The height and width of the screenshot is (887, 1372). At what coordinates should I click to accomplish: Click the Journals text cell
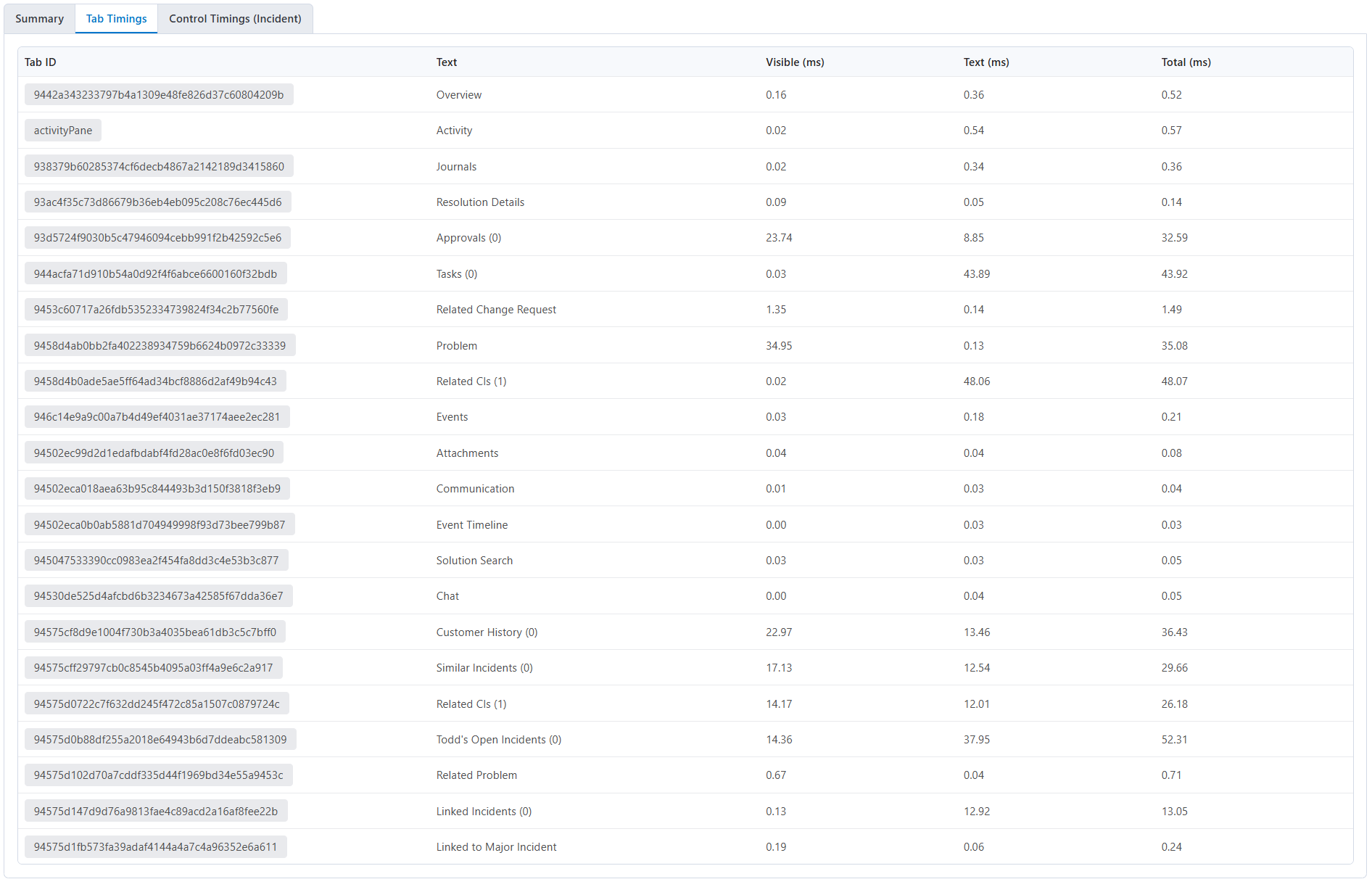456,167
